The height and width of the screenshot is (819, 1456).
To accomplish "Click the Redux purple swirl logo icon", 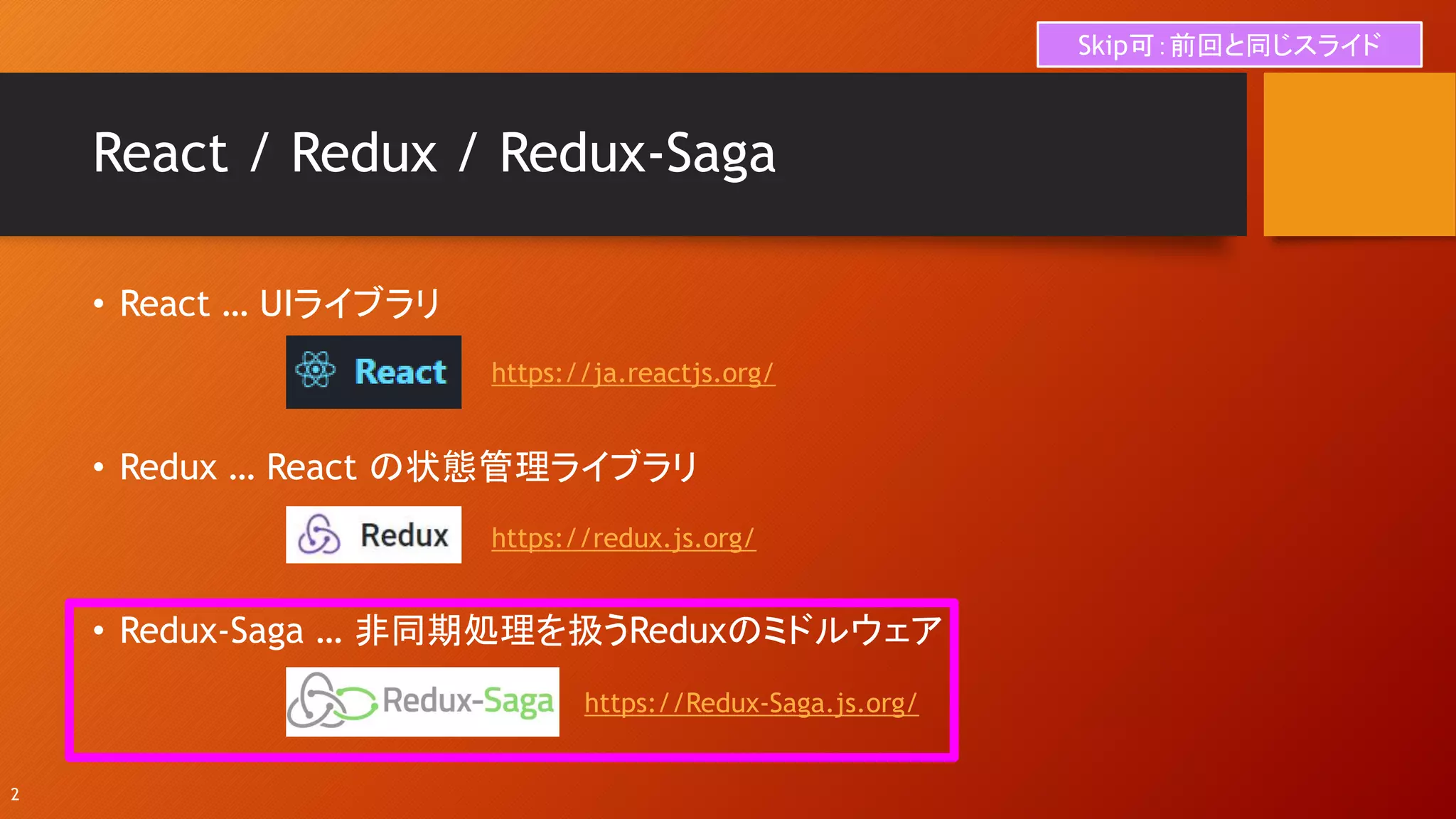I will 318,535.
